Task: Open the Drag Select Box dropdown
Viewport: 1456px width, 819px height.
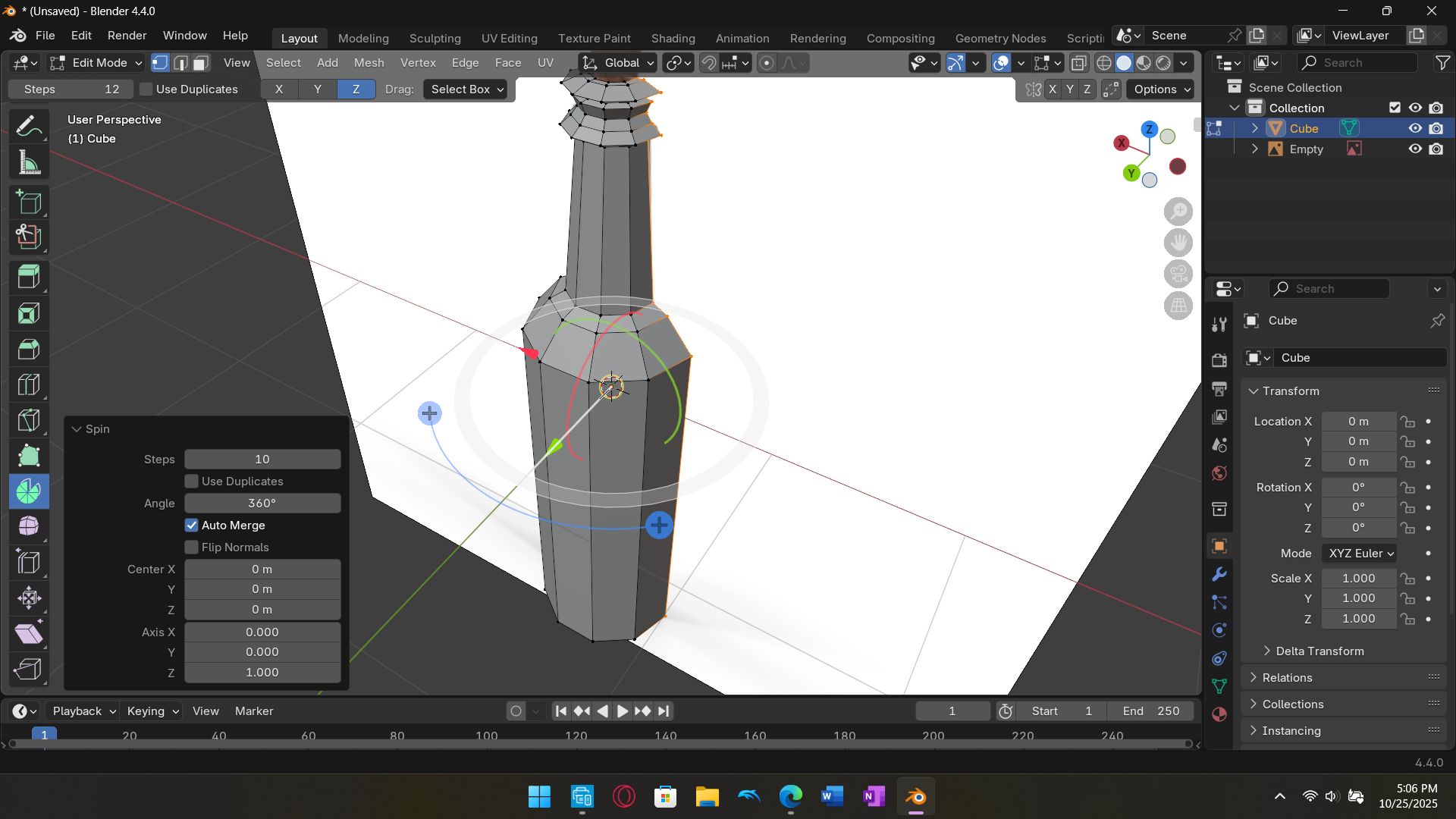Action: [x=466, y=89]
